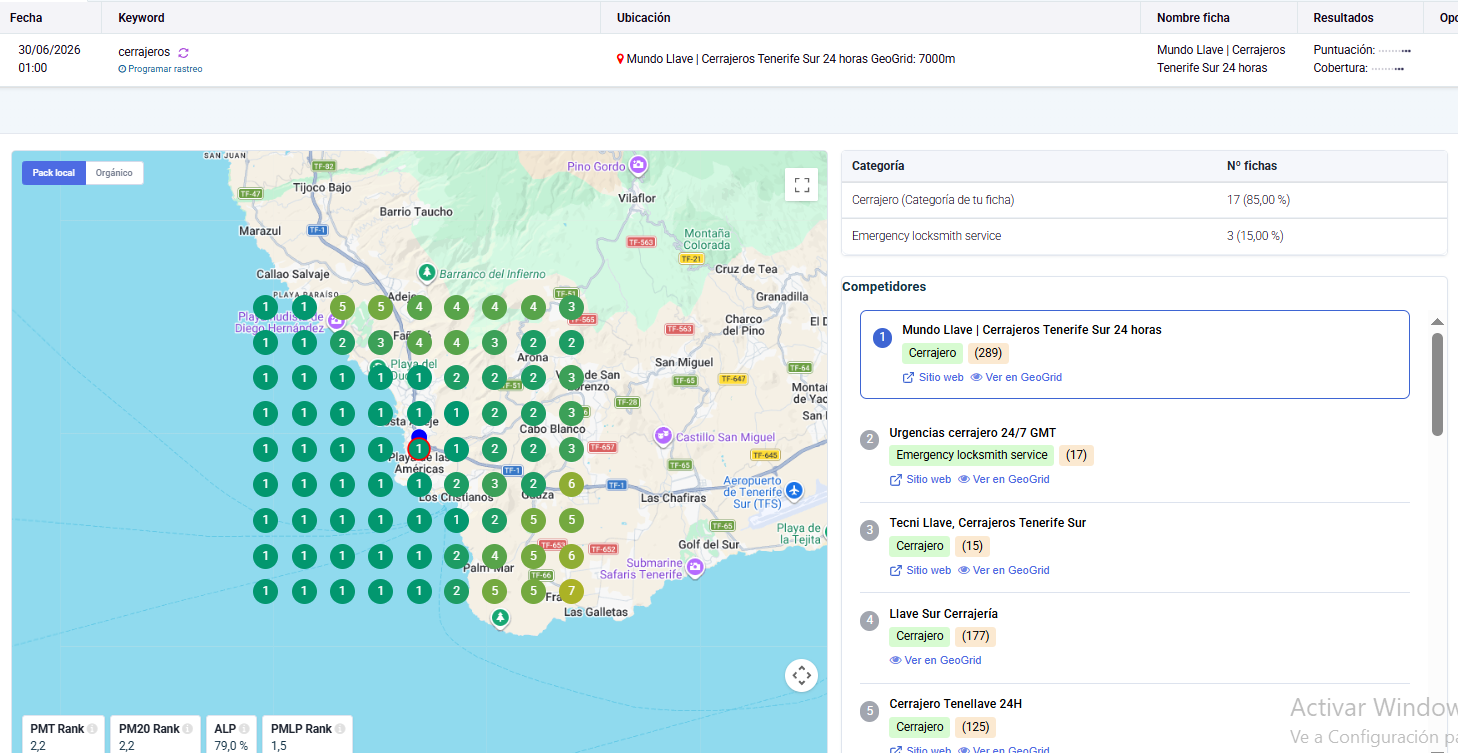Click Emergency locksmith service category link
The image size is (1458, 753).
[926, 236]
